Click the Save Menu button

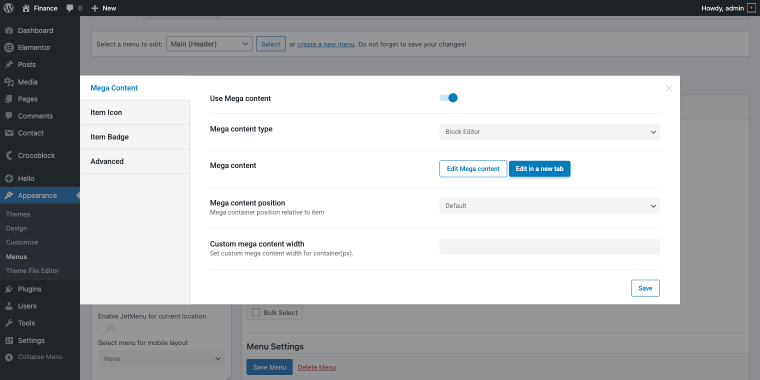pyautogui.click(x=269, y=367)
